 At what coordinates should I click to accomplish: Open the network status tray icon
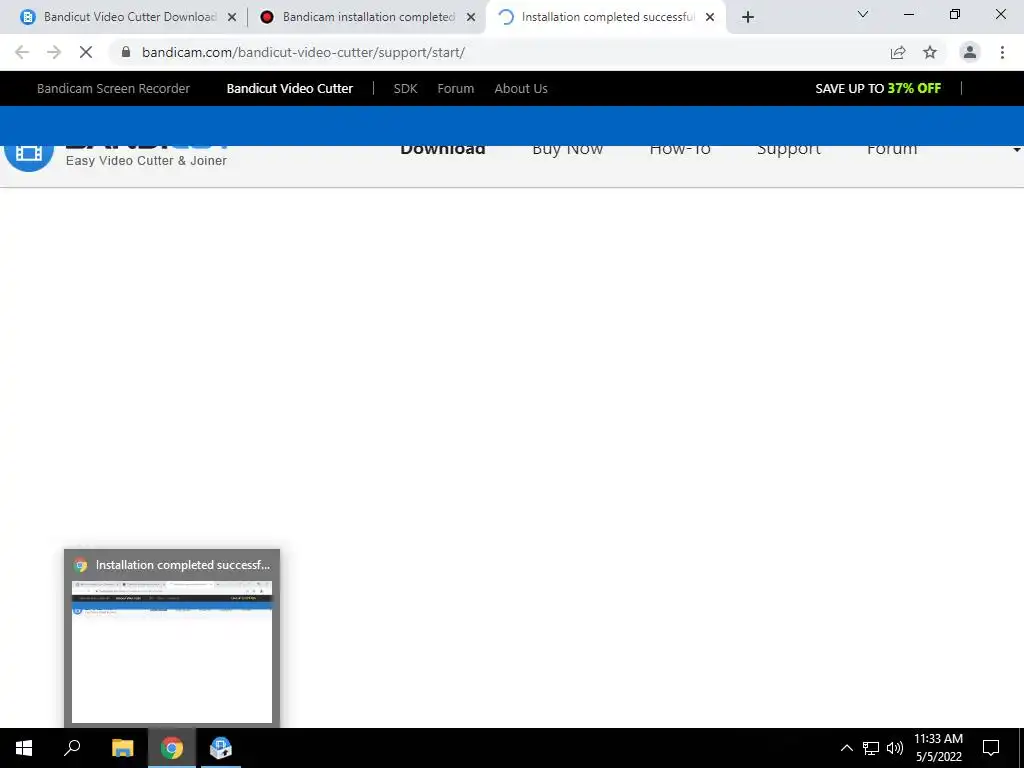871,748
